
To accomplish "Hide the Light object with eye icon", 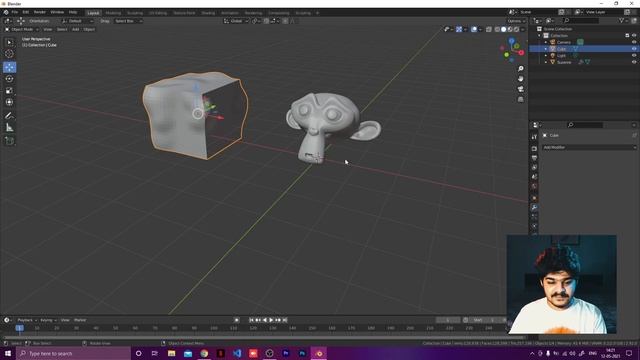I will [634, 55].
